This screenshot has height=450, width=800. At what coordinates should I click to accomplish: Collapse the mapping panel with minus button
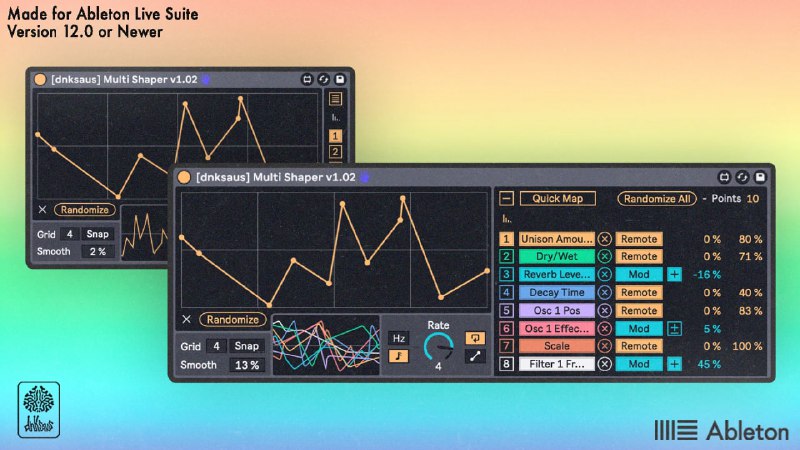tap(506, 198)
